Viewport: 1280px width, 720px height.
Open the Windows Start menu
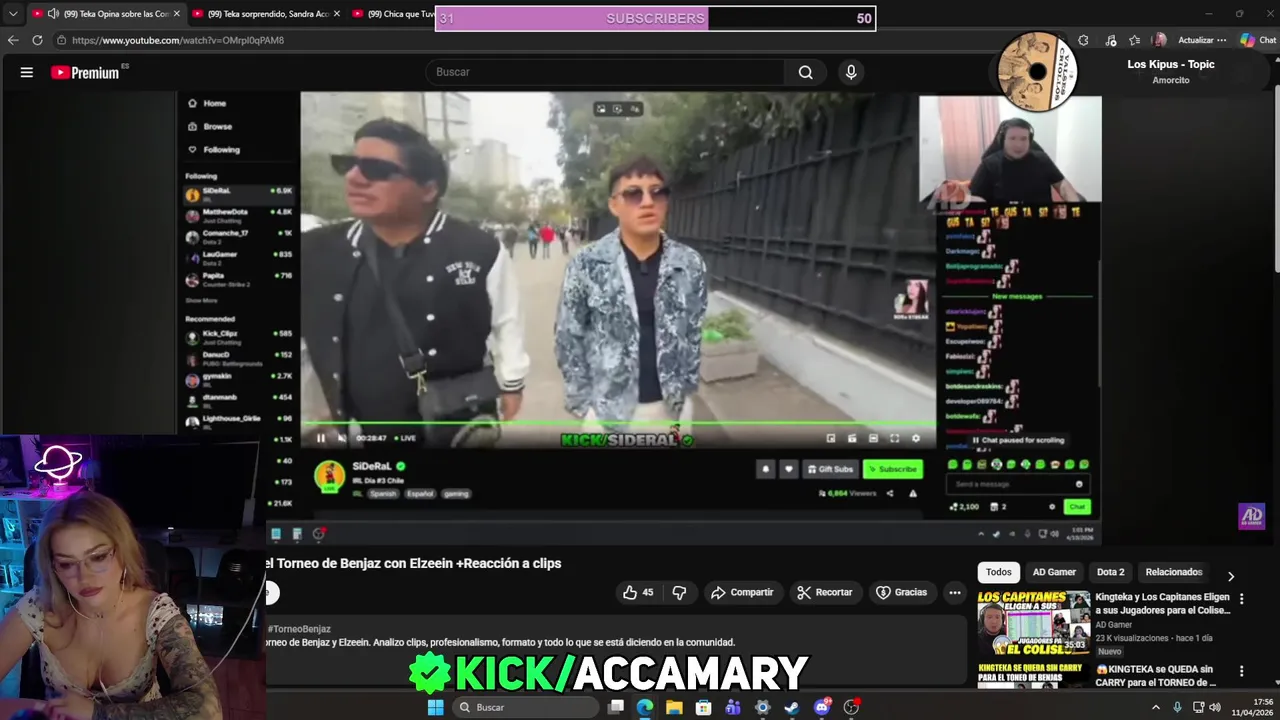435,707
